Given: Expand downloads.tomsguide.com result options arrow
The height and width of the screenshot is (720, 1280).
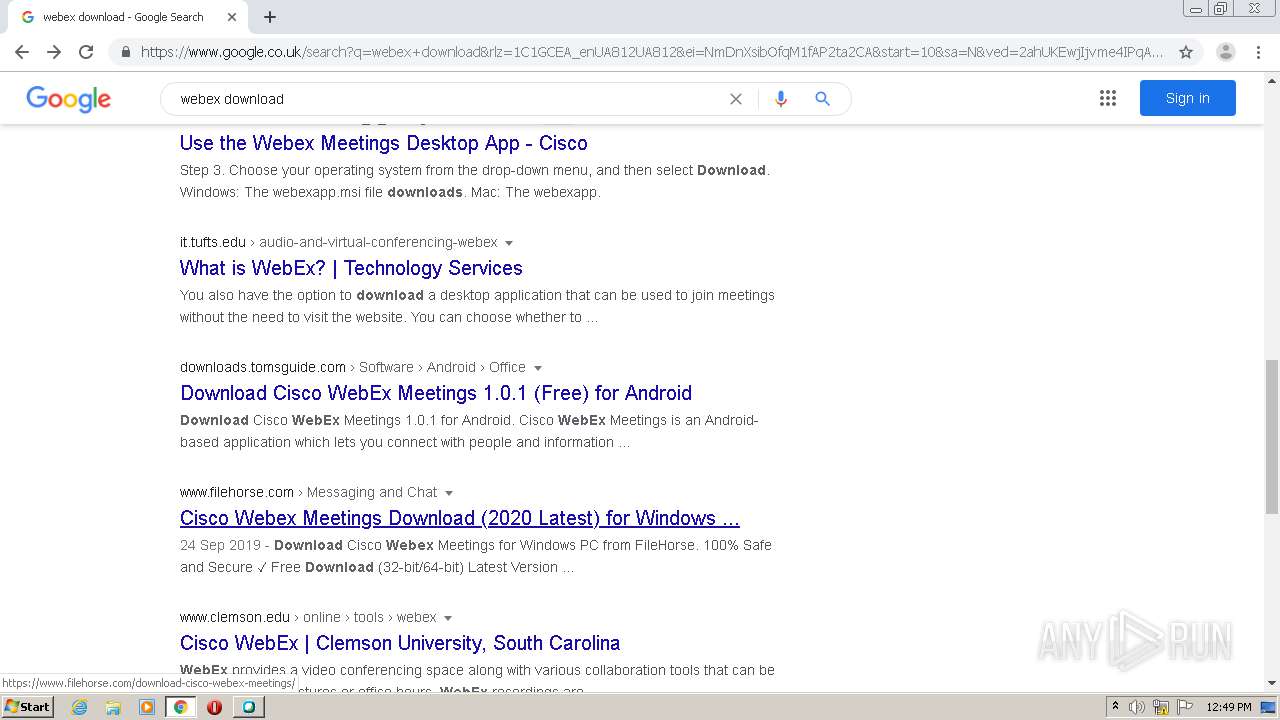Looking at the screenshot, I should click(538, 368).
